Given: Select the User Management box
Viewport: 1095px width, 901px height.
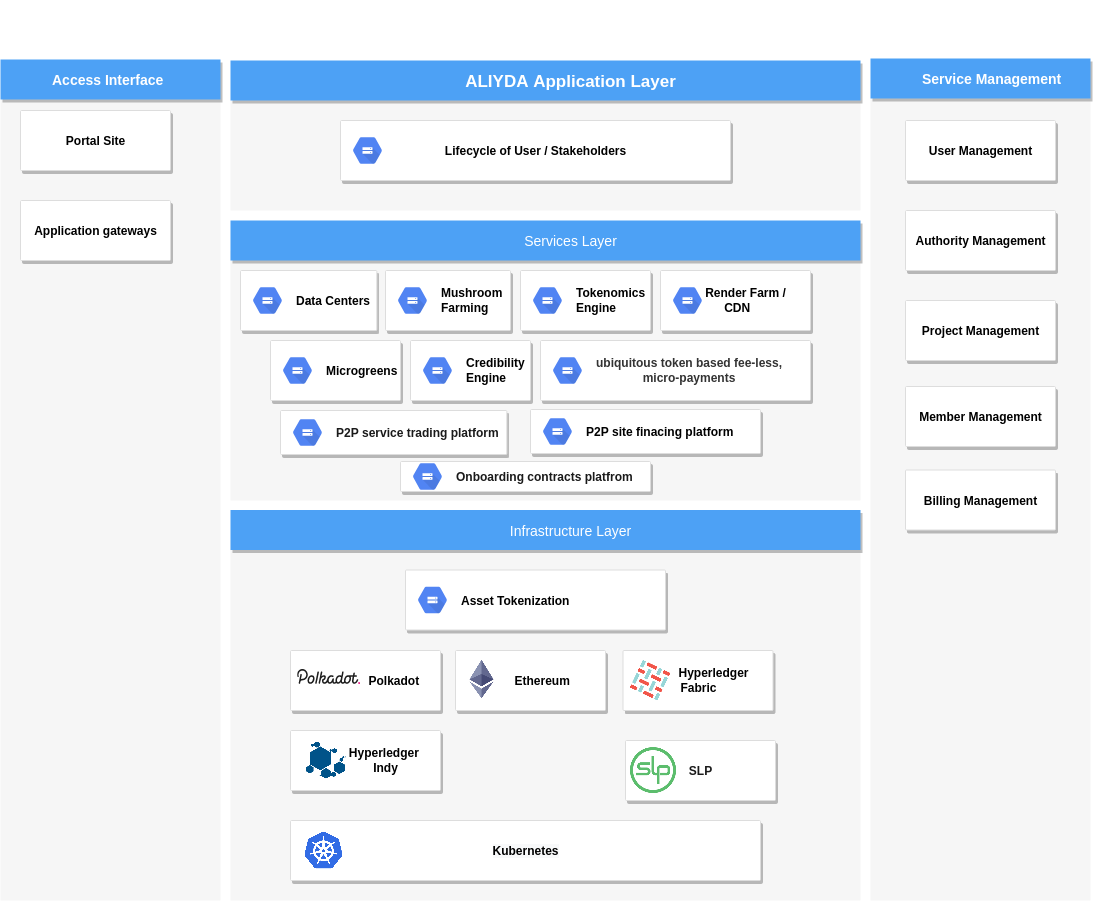Looking at the screenshot, I should tap(980, 151).
